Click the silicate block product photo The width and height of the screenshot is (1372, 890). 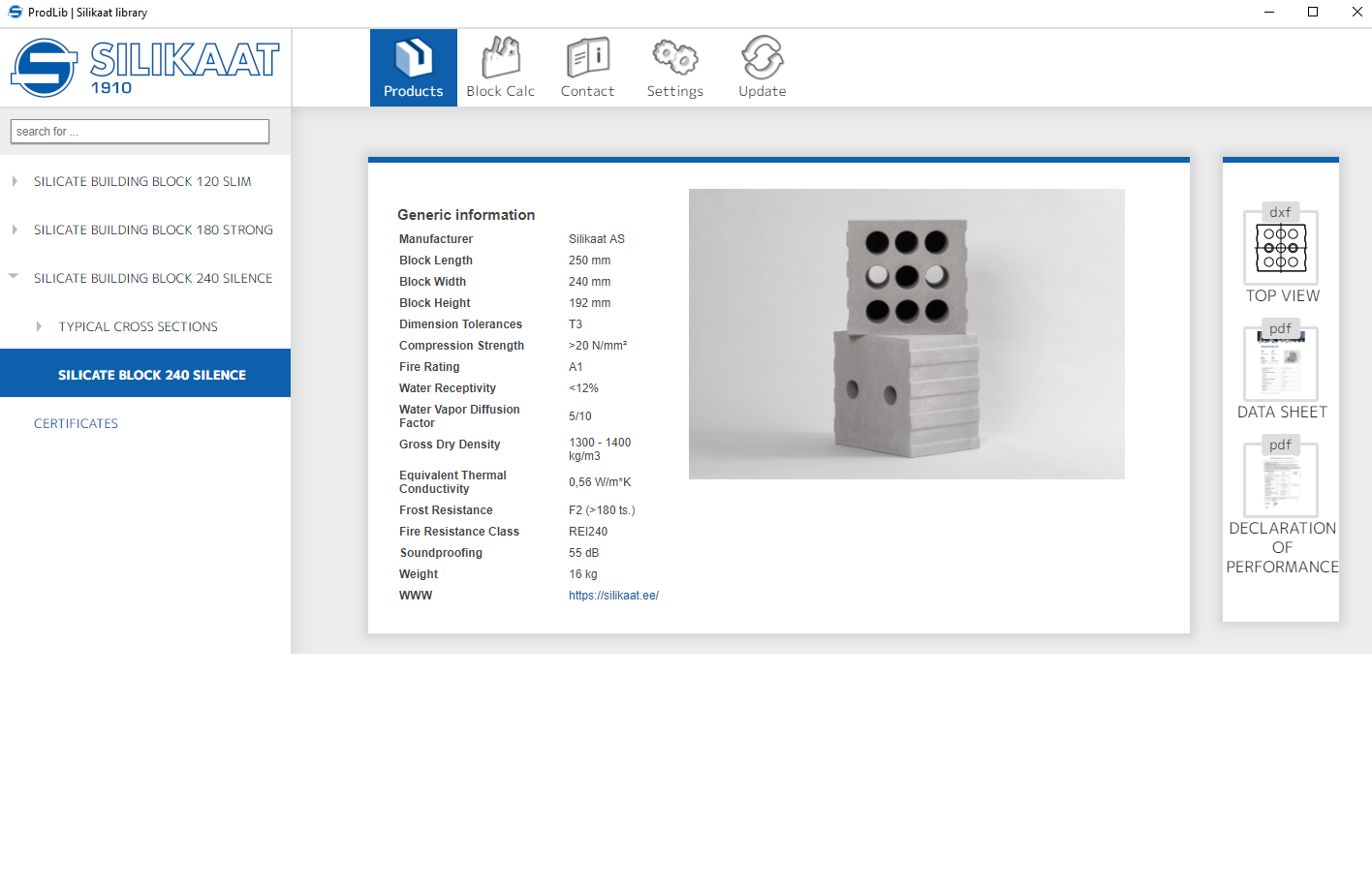point(907,334)
